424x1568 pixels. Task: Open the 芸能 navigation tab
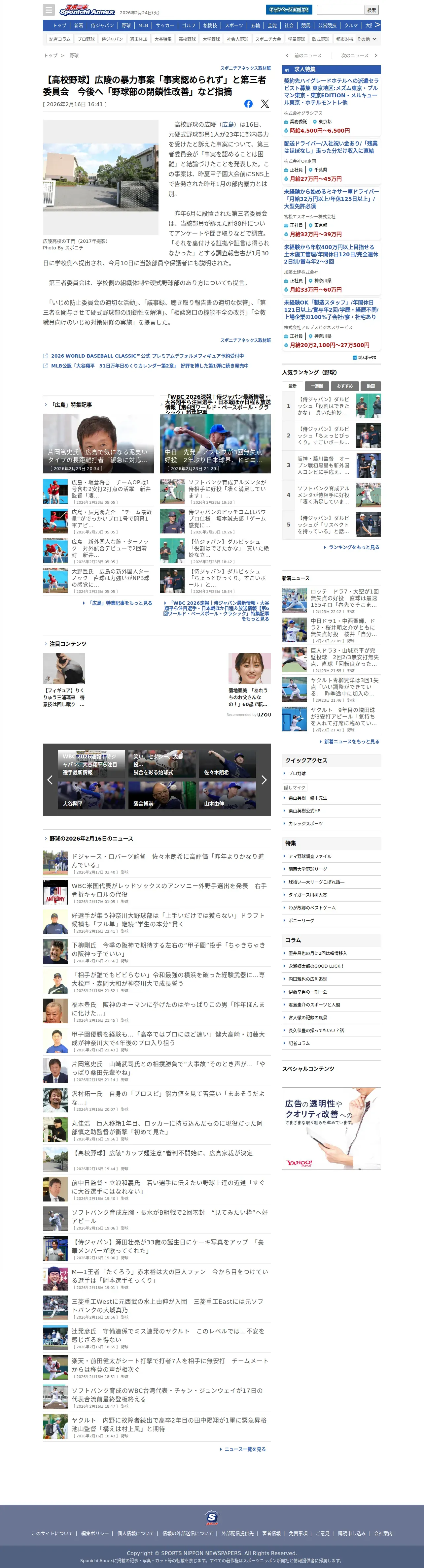[272, 25]
